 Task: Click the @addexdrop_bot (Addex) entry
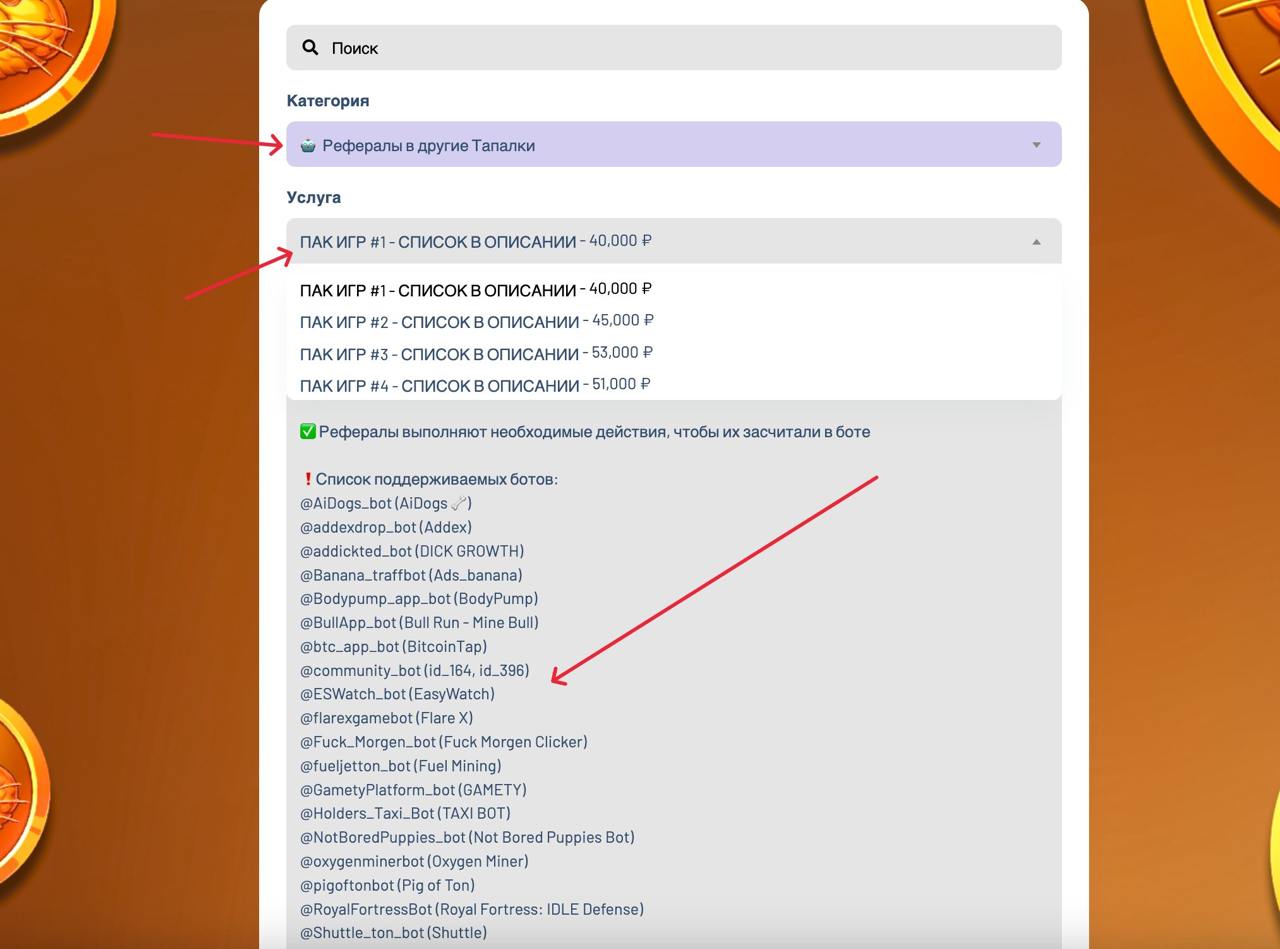[x=386, y=527]
